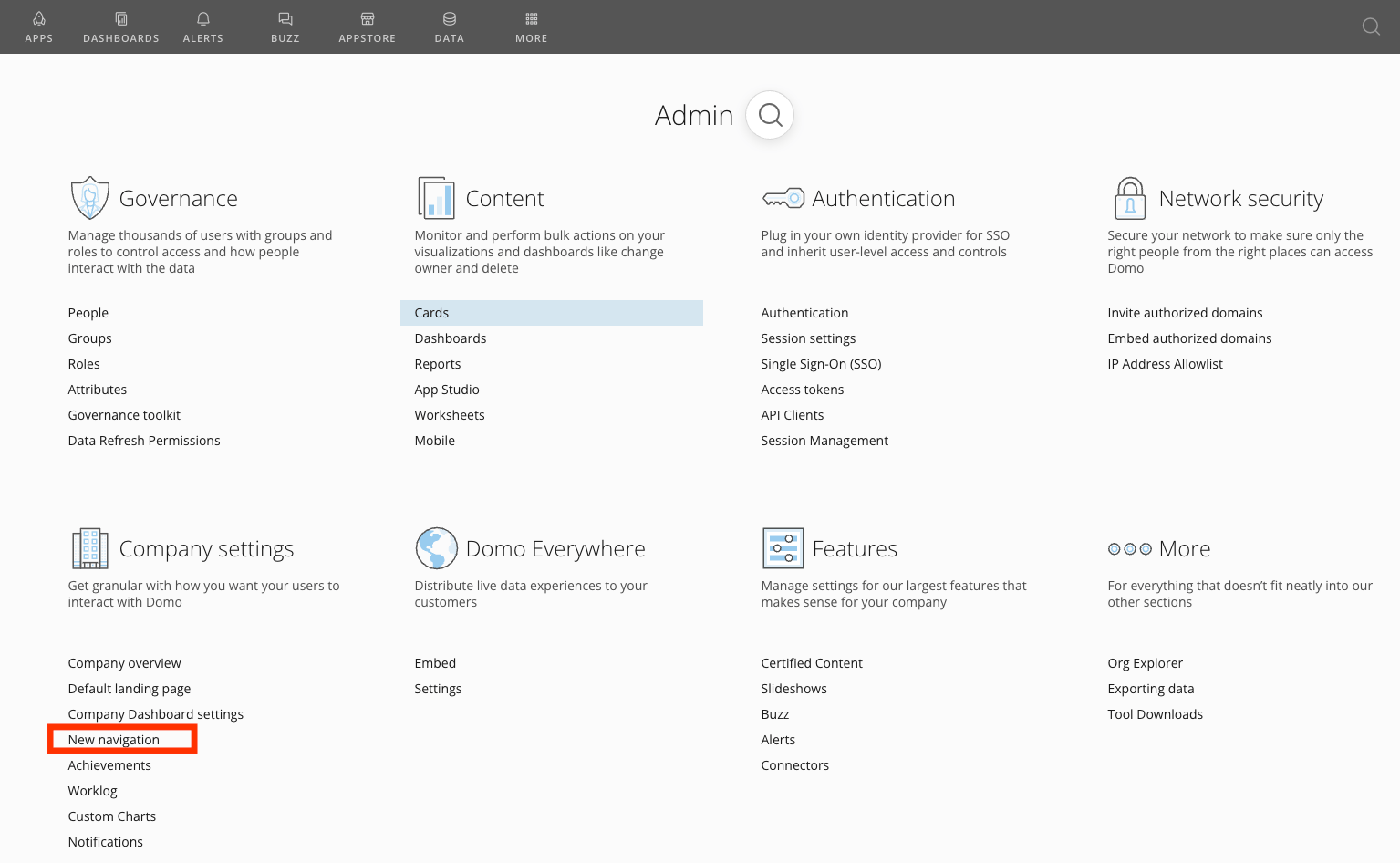1400x863 pixels.
Task: Click the Governance shield icon
Action: (x=90, y=198)
